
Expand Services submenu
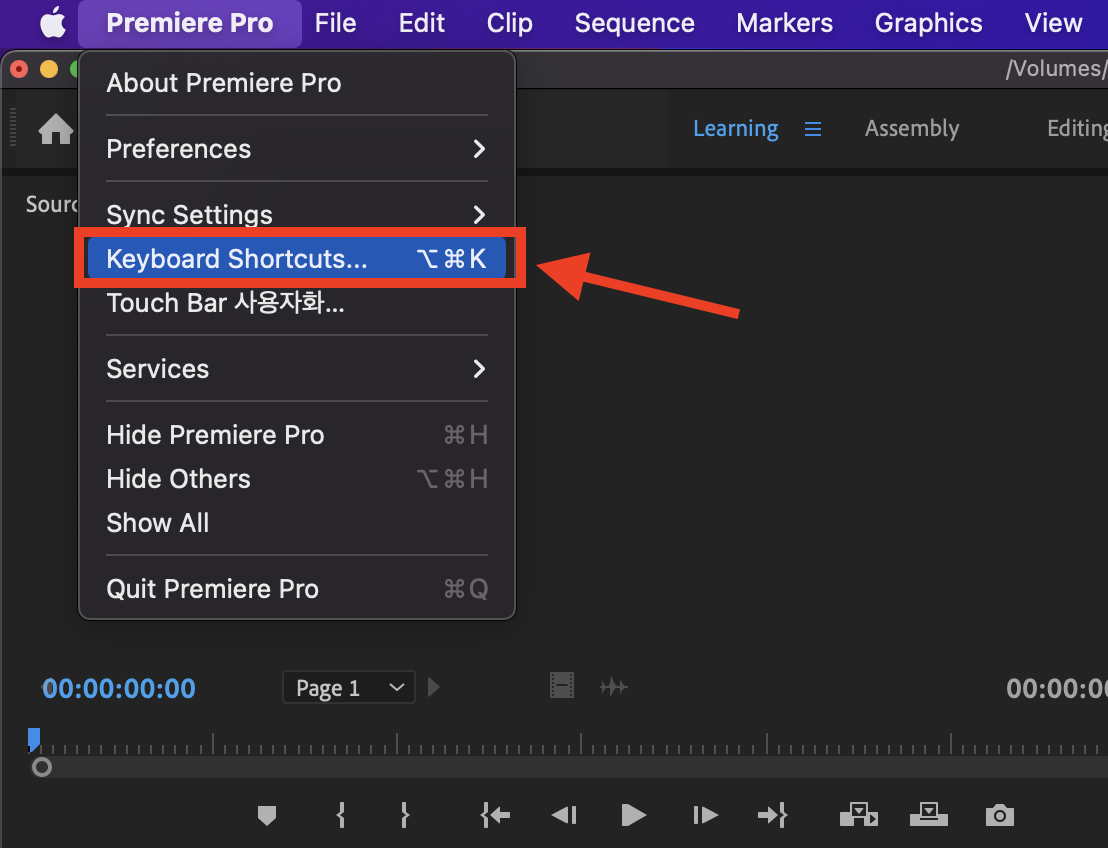[x=297, y=368]
